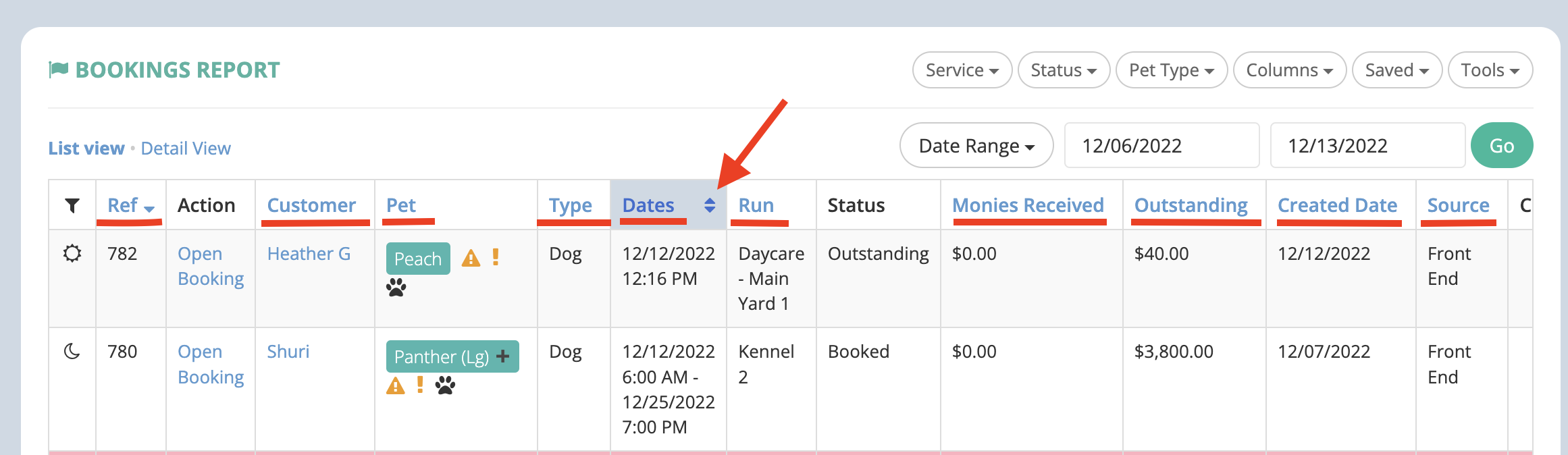Image resolution: width=1568 pixels, height=455 pixels.
Task: Click the plus icon on Panther (Lg) tag
Action: pos(503,356)
